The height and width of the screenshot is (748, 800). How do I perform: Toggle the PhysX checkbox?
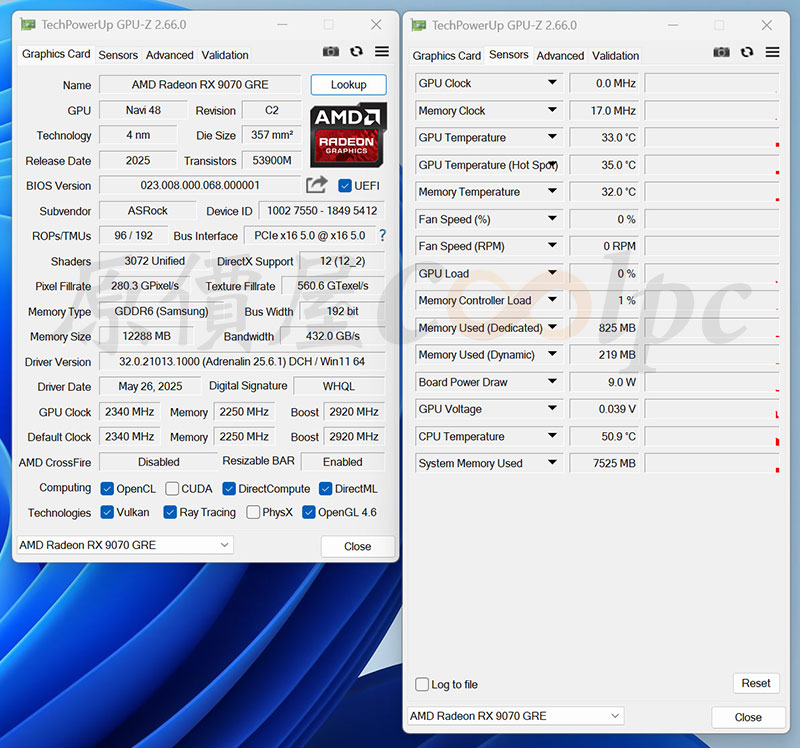pos(253,512)
